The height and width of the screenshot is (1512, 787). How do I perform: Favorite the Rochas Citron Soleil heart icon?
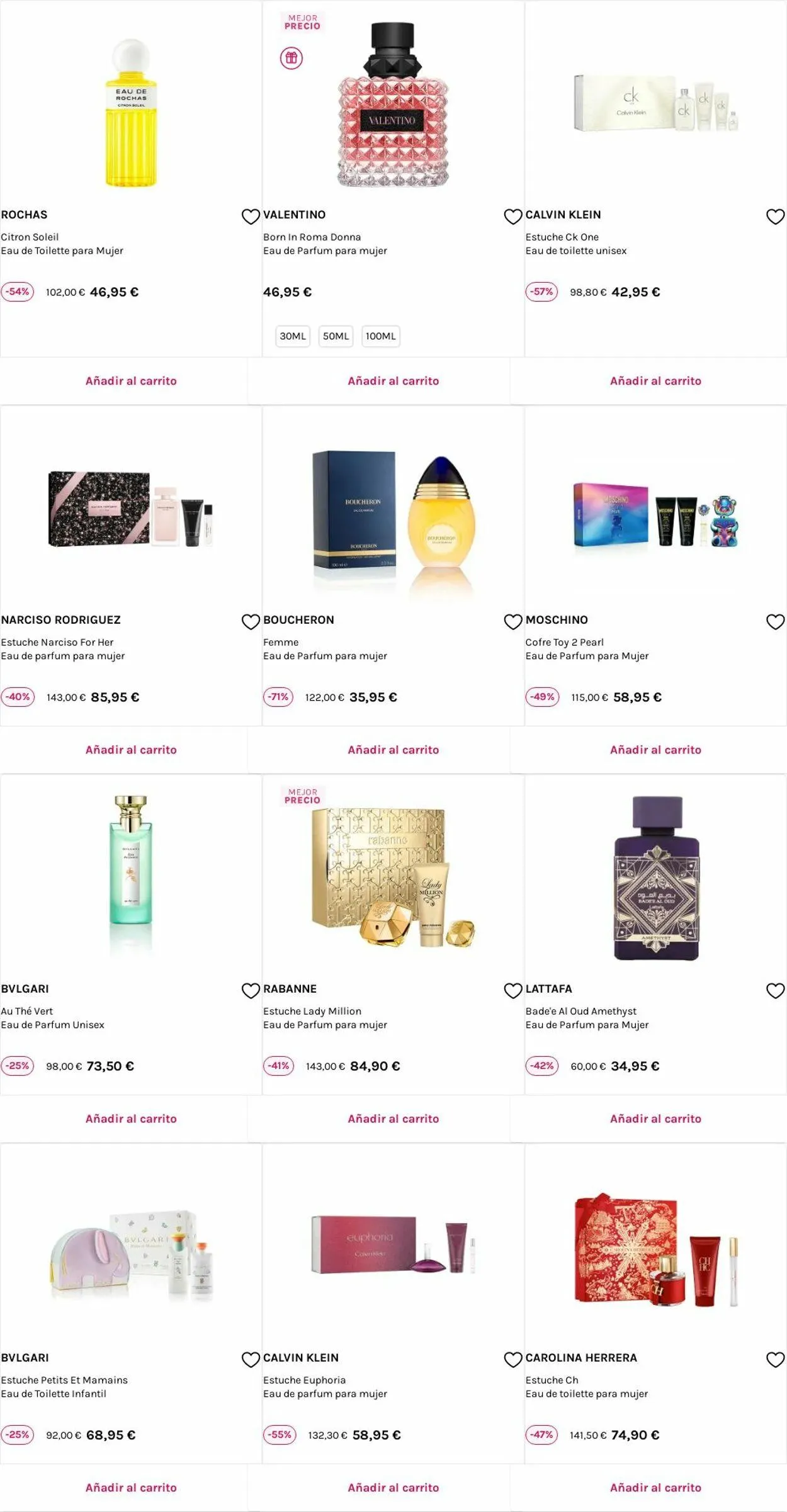click(251, 217)
